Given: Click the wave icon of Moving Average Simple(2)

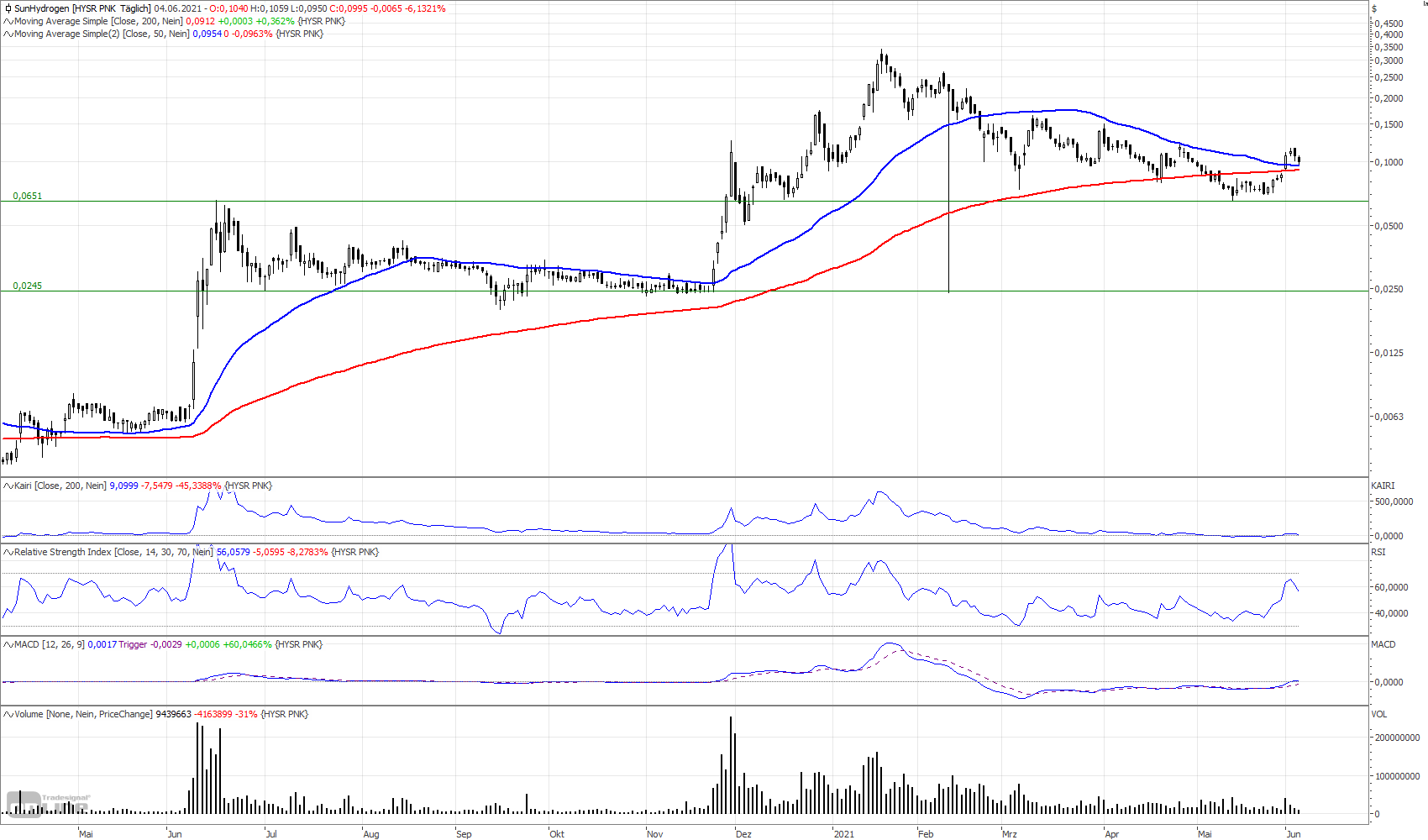Looking at the screenshot, I should pos(8,34).
